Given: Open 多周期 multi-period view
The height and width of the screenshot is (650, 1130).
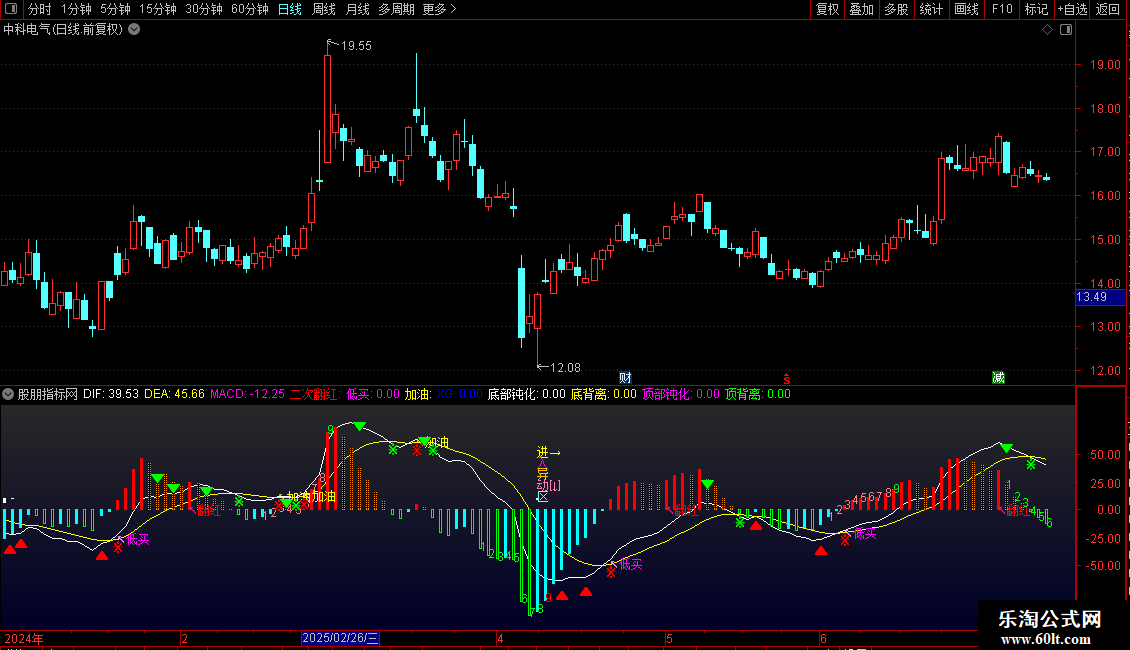Looking at the screenshot, I should [396, 9].
